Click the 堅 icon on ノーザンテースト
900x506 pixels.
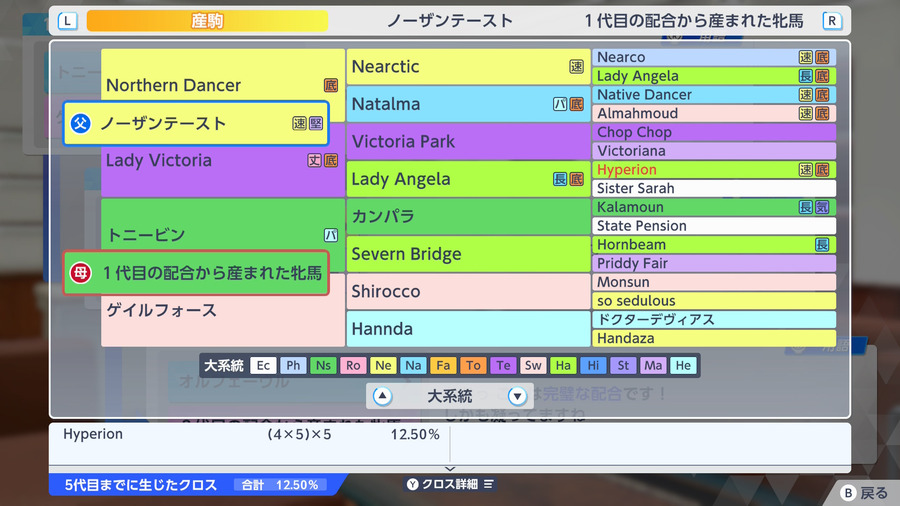pos(316,123)
